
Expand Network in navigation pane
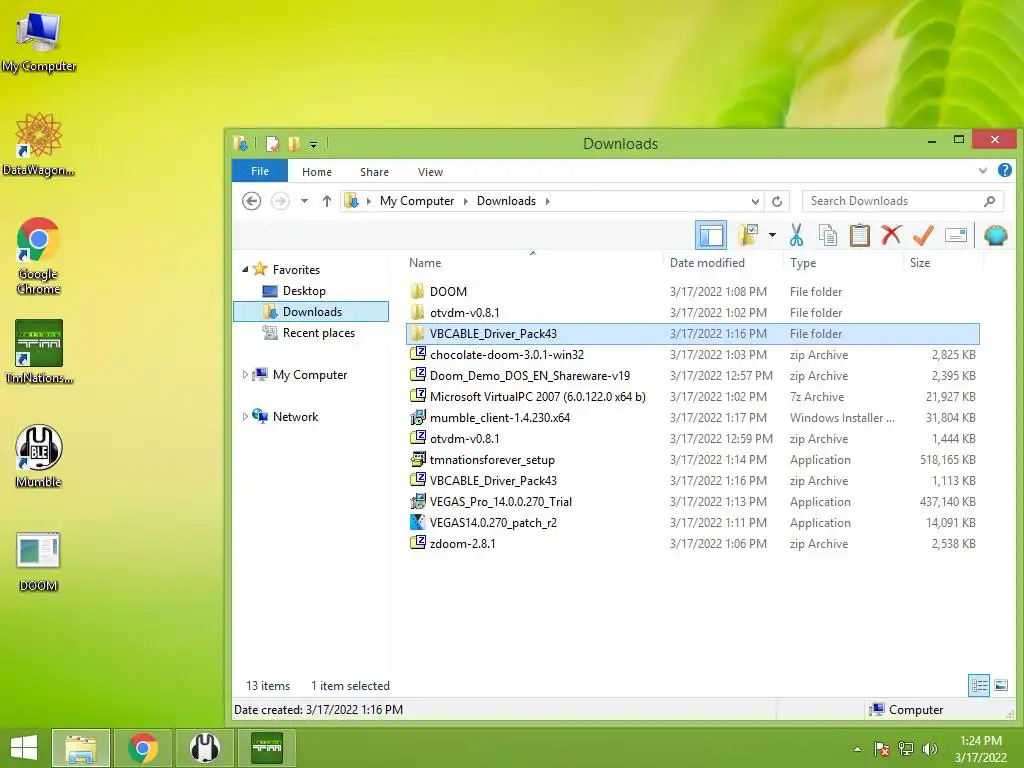(x=246, y=417)
